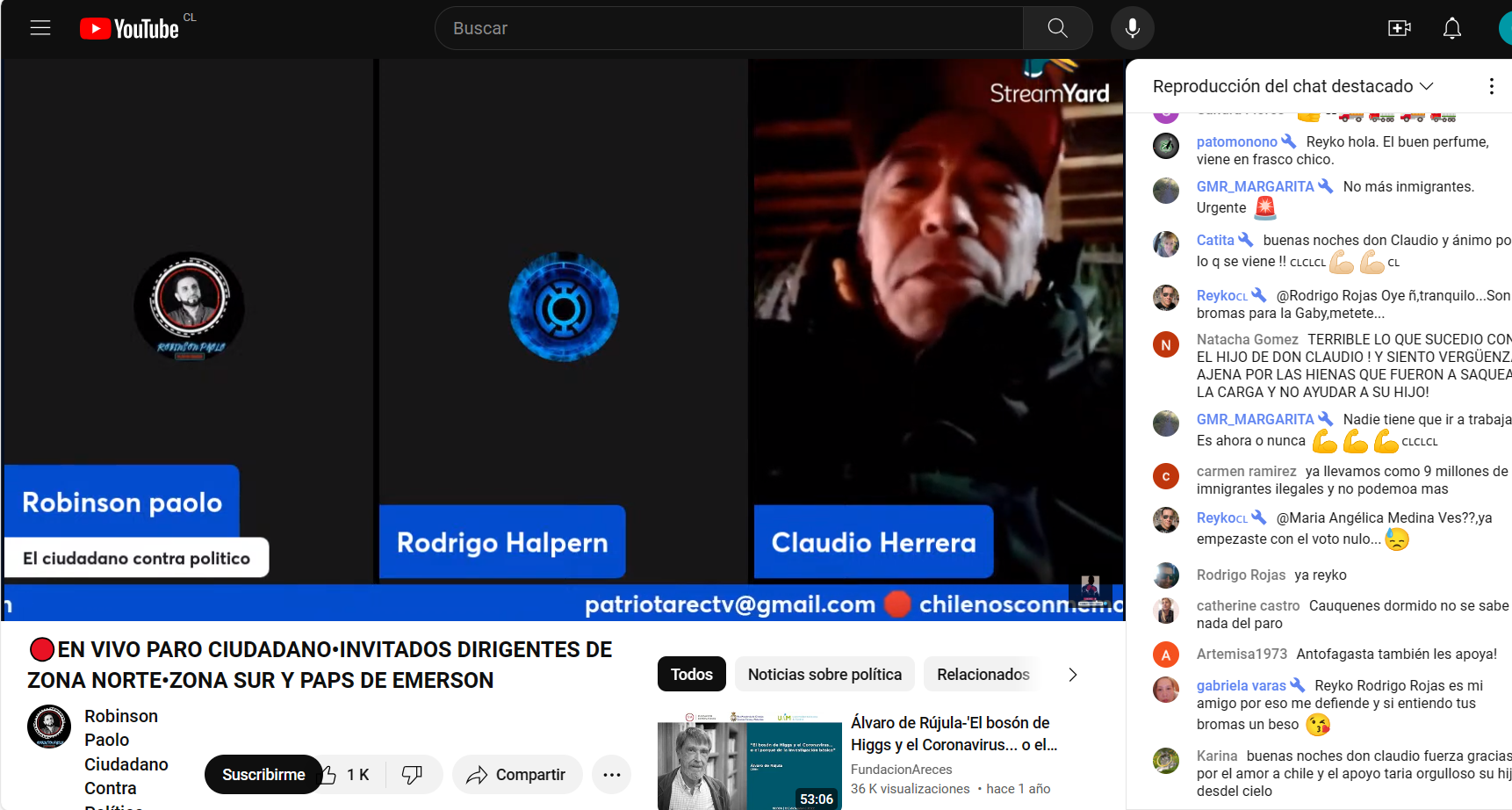Viewport: 1512px width, 810px height.
Task: Click carmen ramirez's avatar
Action: [1166, 476]
